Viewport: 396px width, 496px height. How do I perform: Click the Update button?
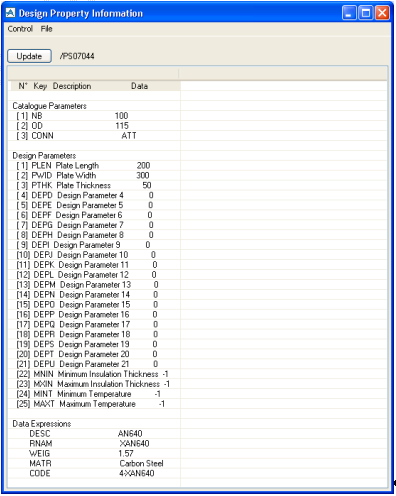[29, 56]
